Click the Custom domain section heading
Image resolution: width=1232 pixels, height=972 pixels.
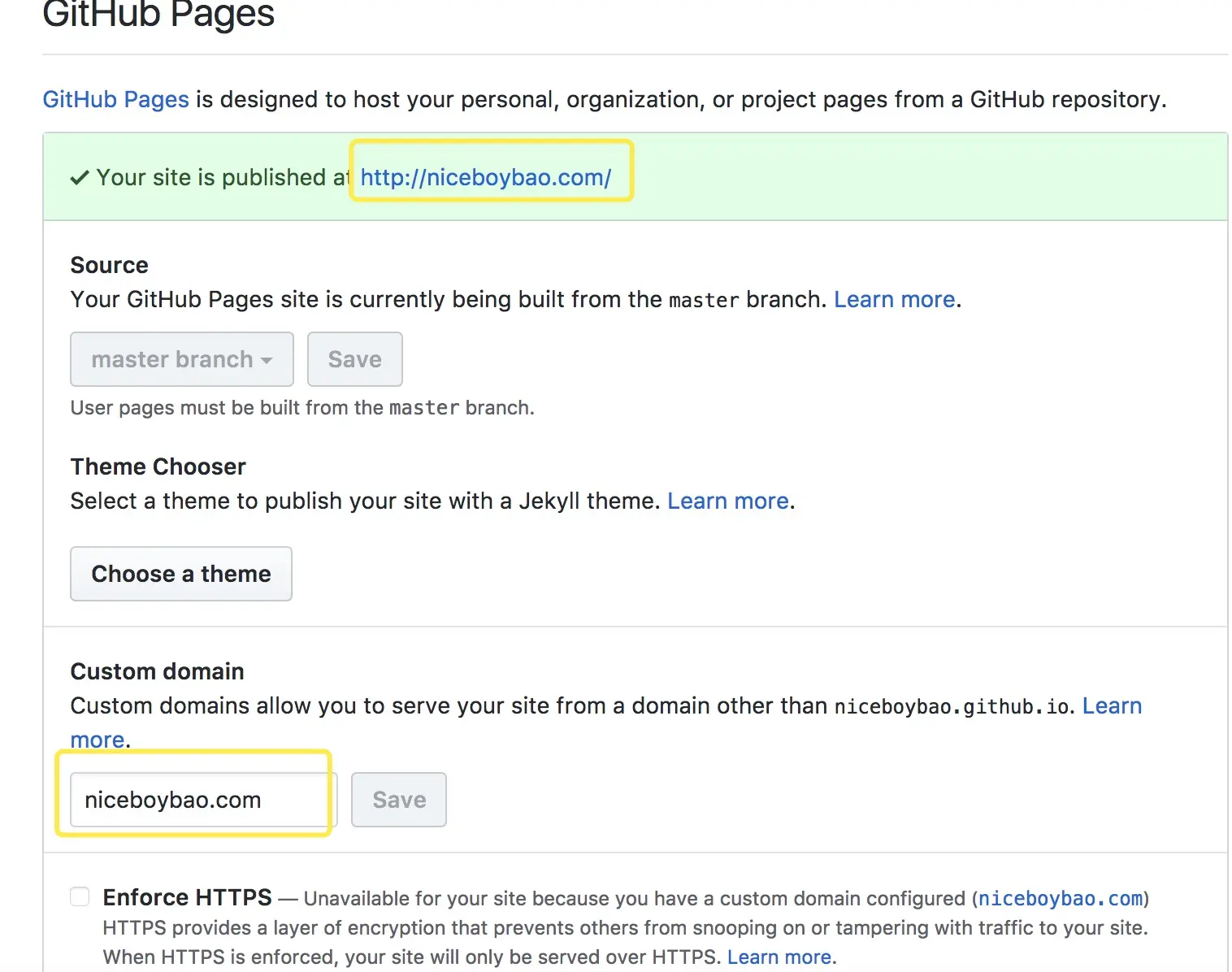click(157, 671)
